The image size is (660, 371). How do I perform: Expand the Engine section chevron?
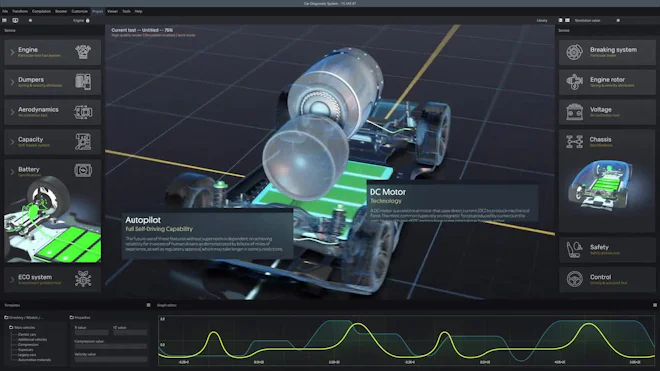(x=12, y=52)
